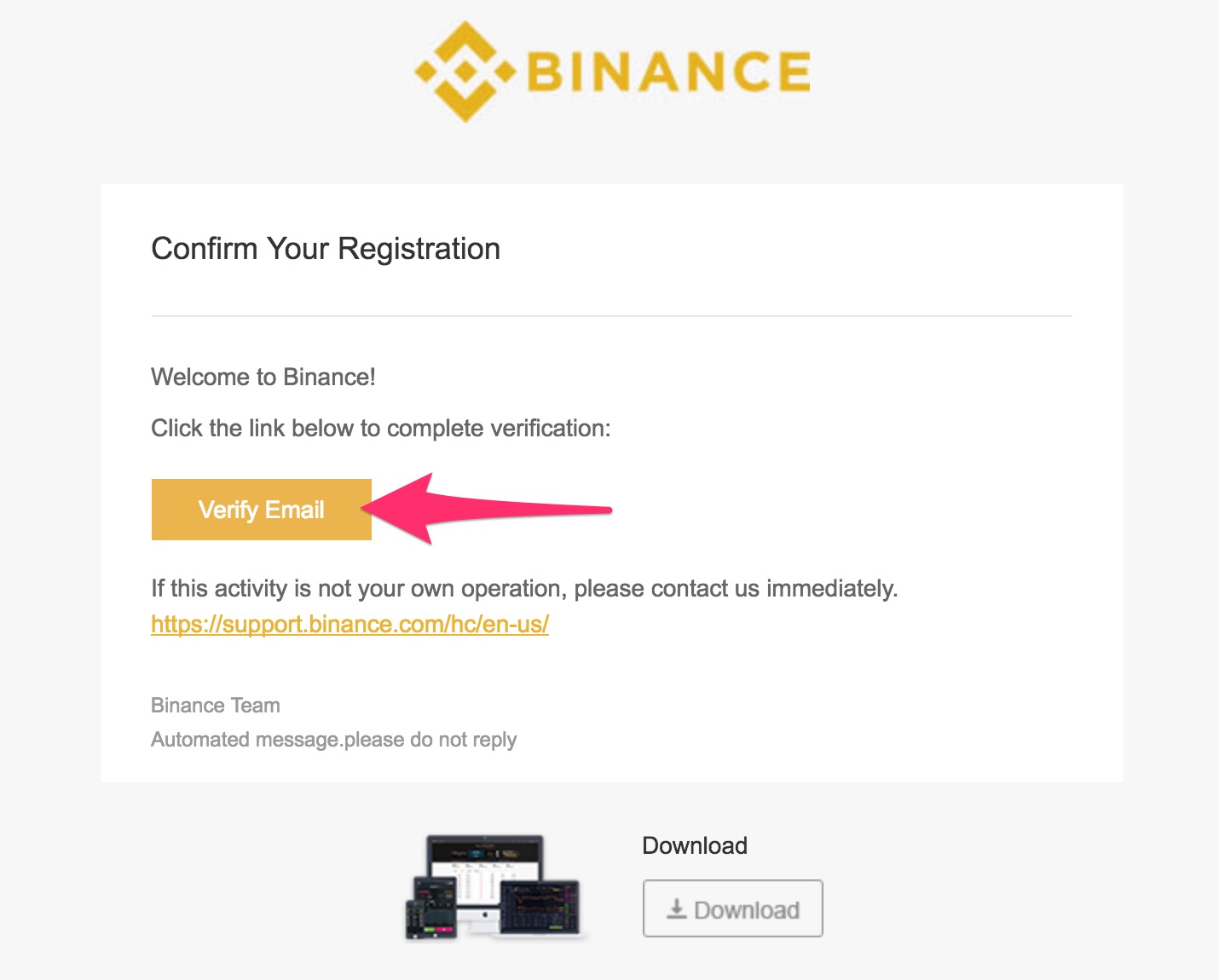This screenshot has width=1219, height=980.
Task: Click the Binance Team signature text
Action: [216, 706]
